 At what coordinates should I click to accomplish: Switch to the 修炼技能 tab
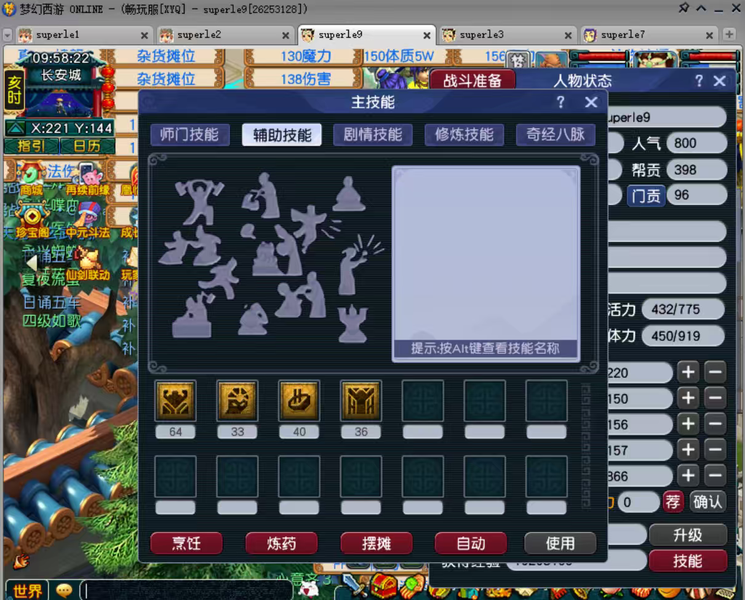[x=464, y=135]
